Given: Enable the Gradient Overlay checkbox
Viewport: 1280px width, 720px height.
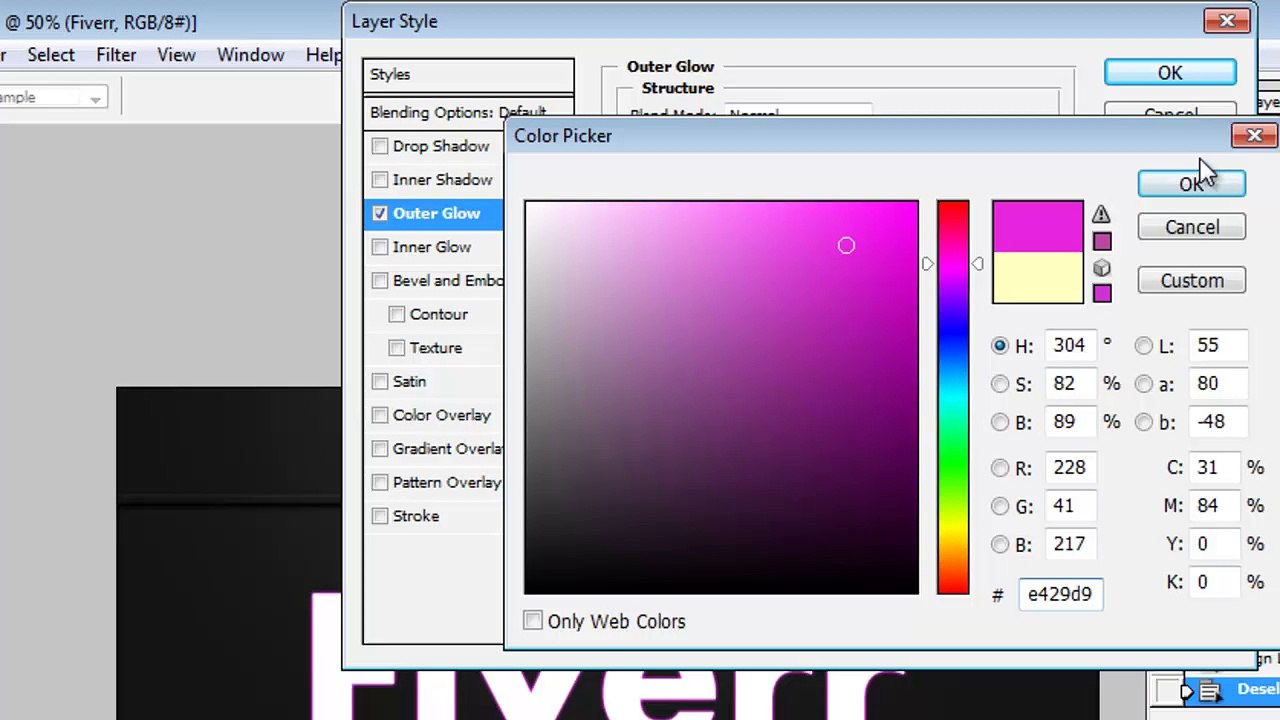Looking at the screenshot, I should click(380, 449).
